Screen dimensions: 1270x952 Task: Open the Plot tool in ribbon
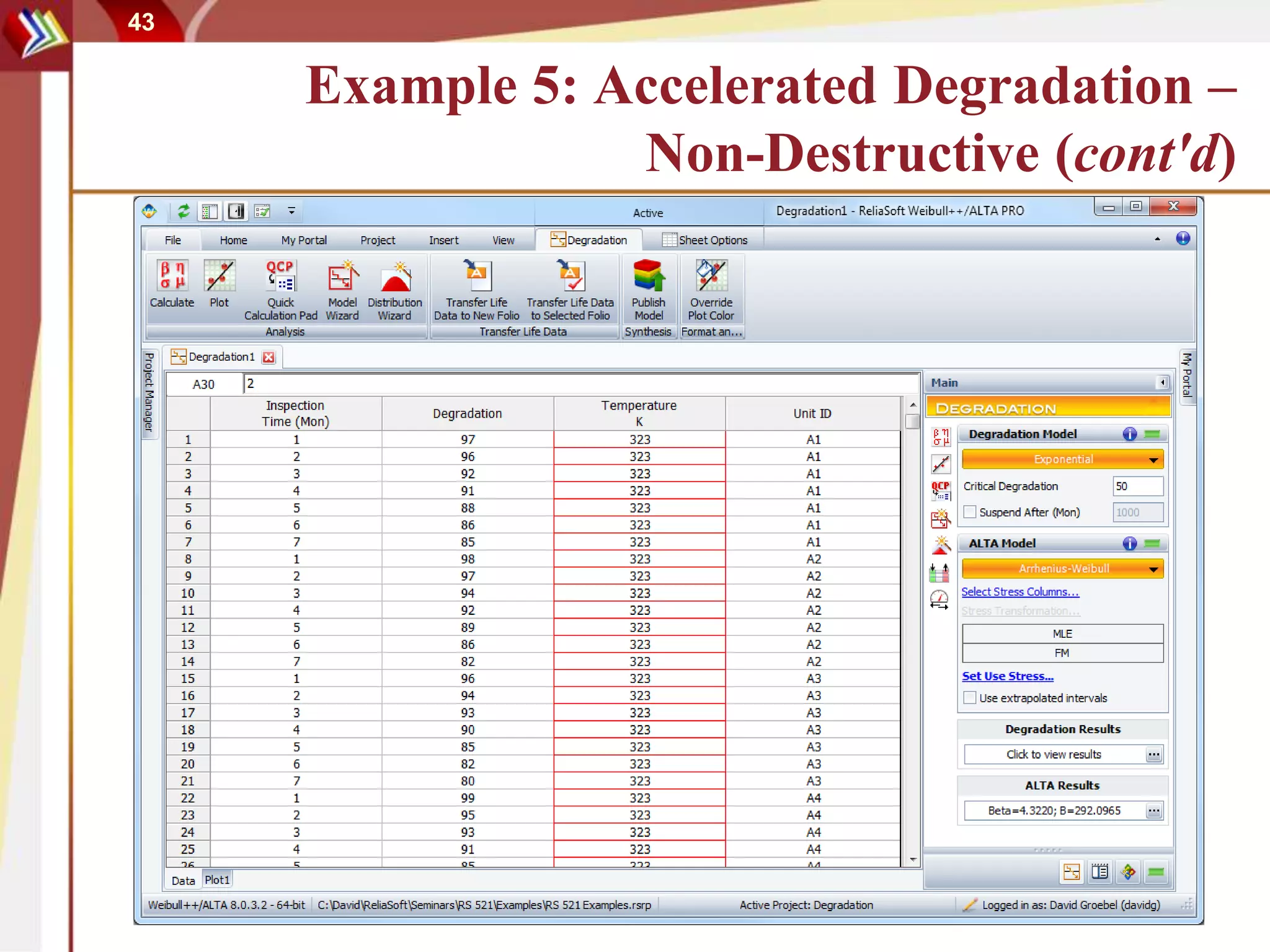[x=220, y=284]
